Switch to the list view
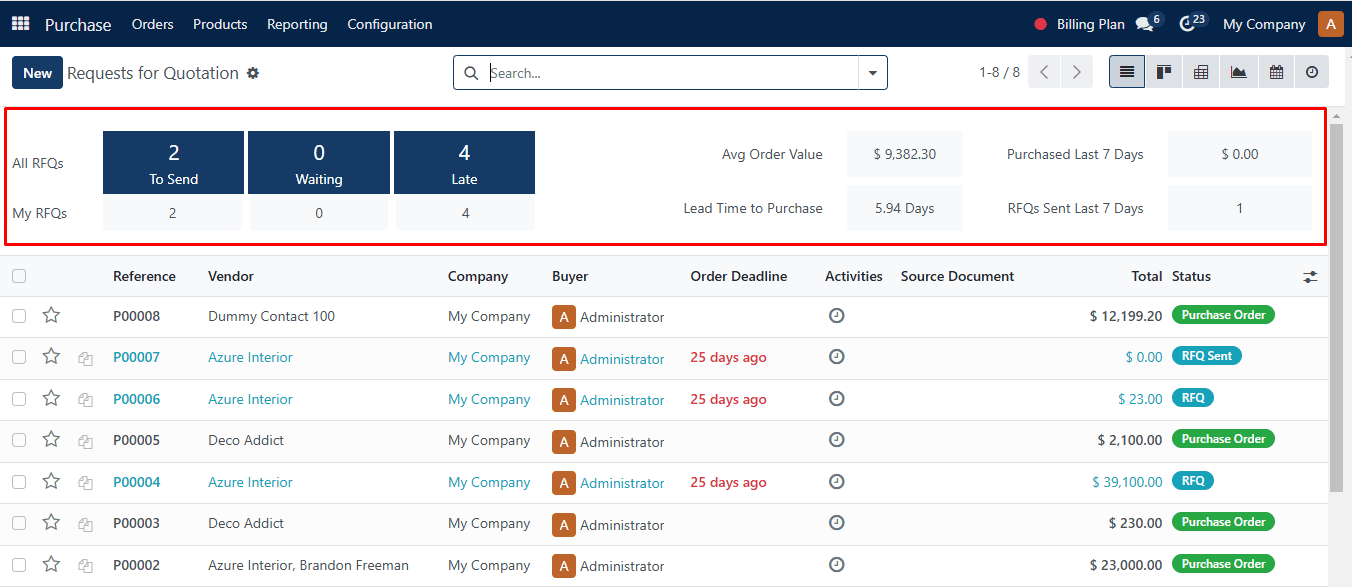Image resolution: width=1352 pixels, height=587 pixels. 1127,72
